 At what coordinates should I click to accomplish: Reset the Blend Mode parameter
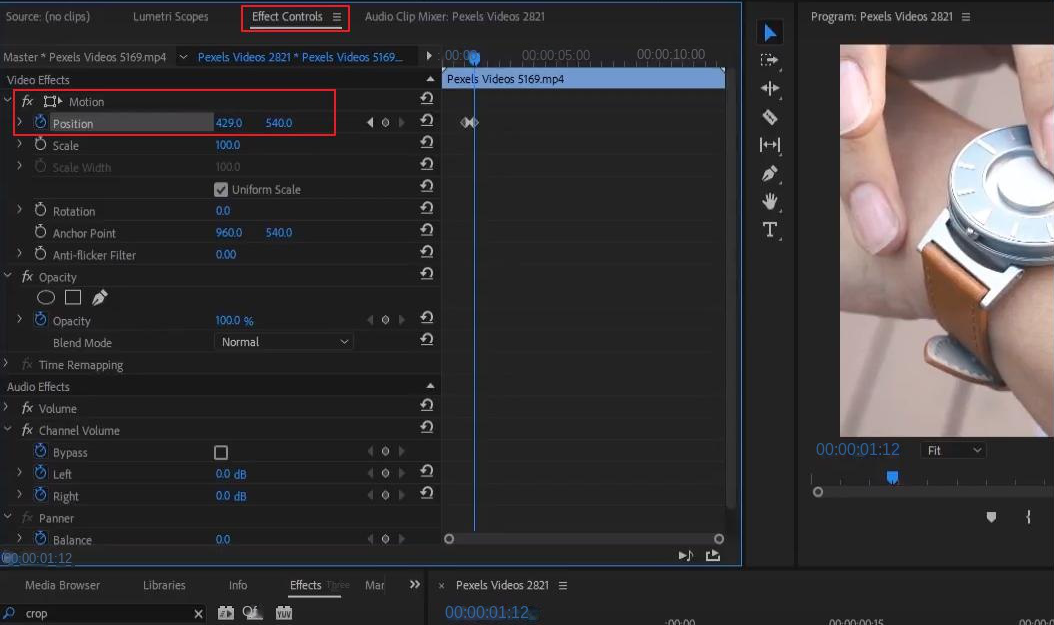426,340
